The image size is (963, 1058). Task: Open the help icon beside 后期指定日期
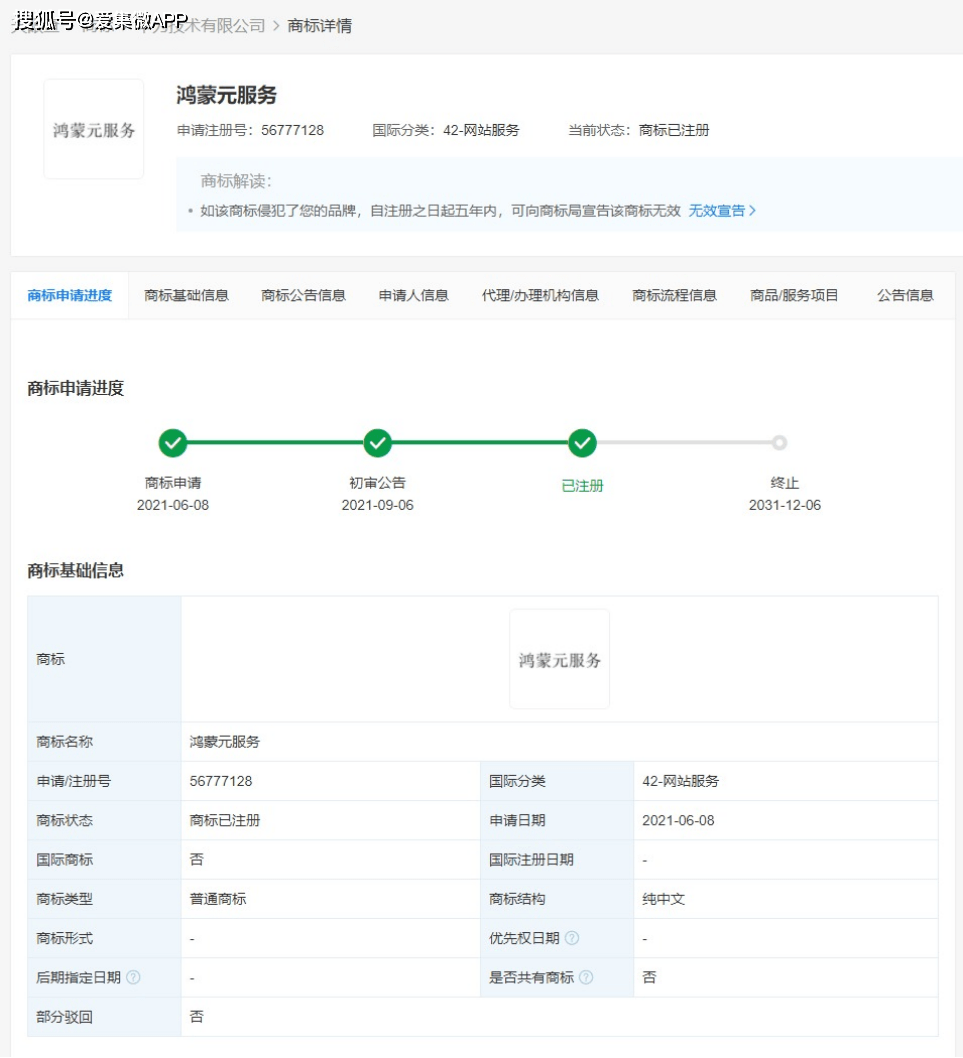coord(134,977)
